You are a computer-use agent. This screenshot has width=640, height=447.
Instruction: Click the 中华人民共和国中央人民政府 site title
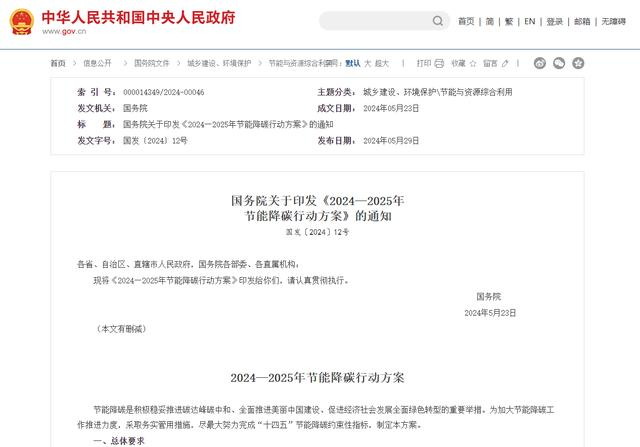[138, 18]
